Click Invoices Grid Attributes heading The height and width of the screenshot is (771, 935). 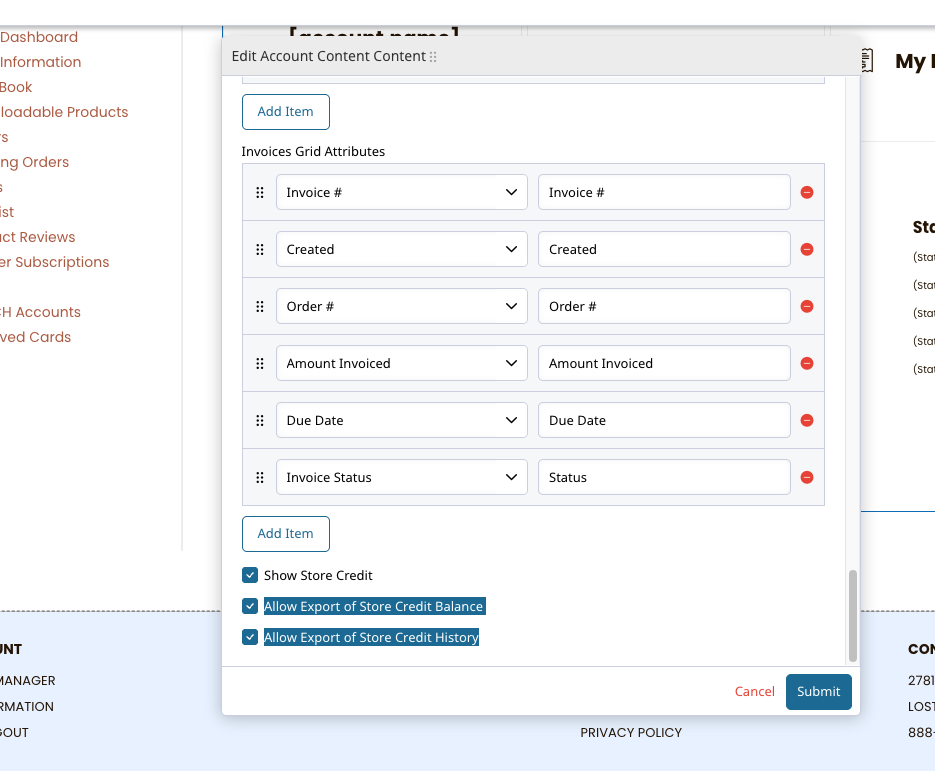click(x=313, y=151)
